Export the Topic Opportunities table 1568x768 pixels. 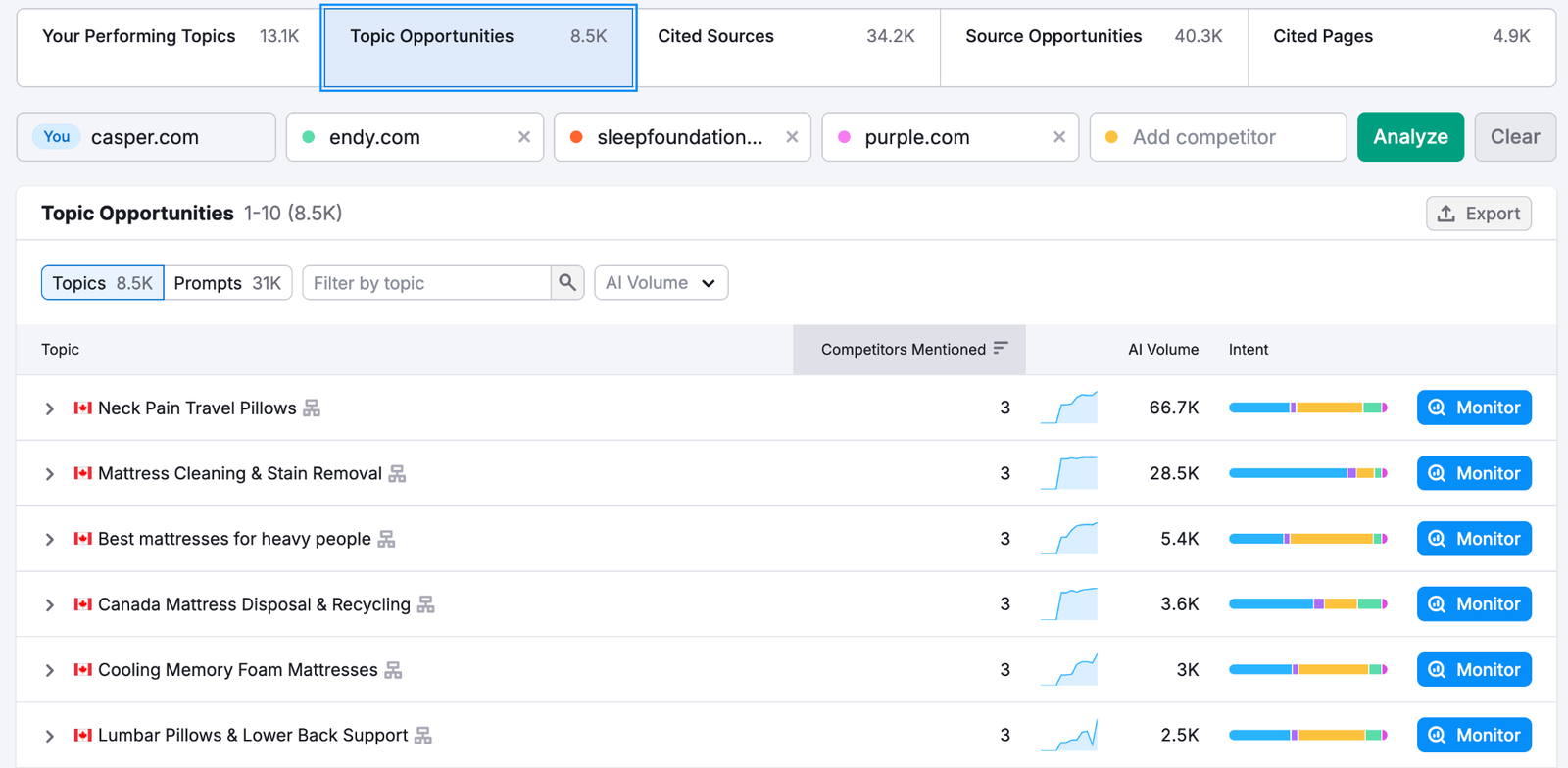(1479, 214)
